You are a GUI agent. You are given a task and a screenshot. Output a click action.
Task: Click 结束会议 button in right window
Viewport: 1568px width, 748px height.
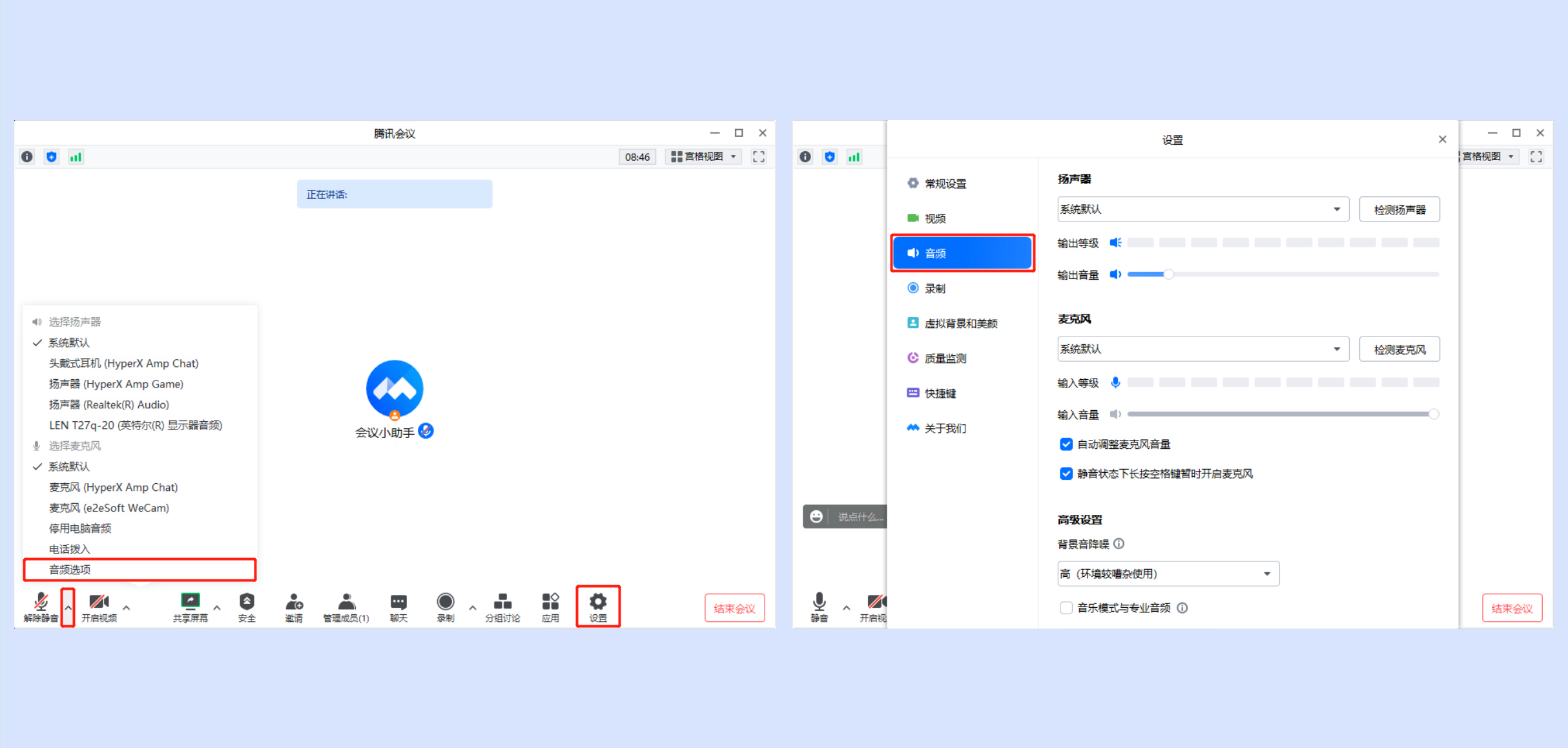pos(1512,608)
